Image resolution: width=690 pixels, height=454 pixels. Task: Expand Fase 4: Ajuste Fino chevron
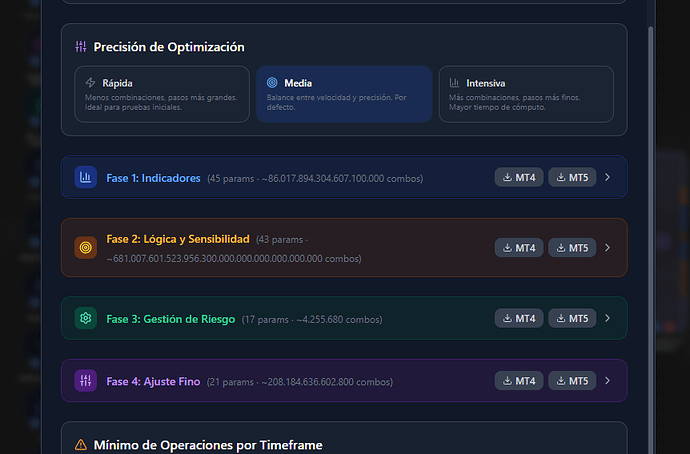pos(607,381)
